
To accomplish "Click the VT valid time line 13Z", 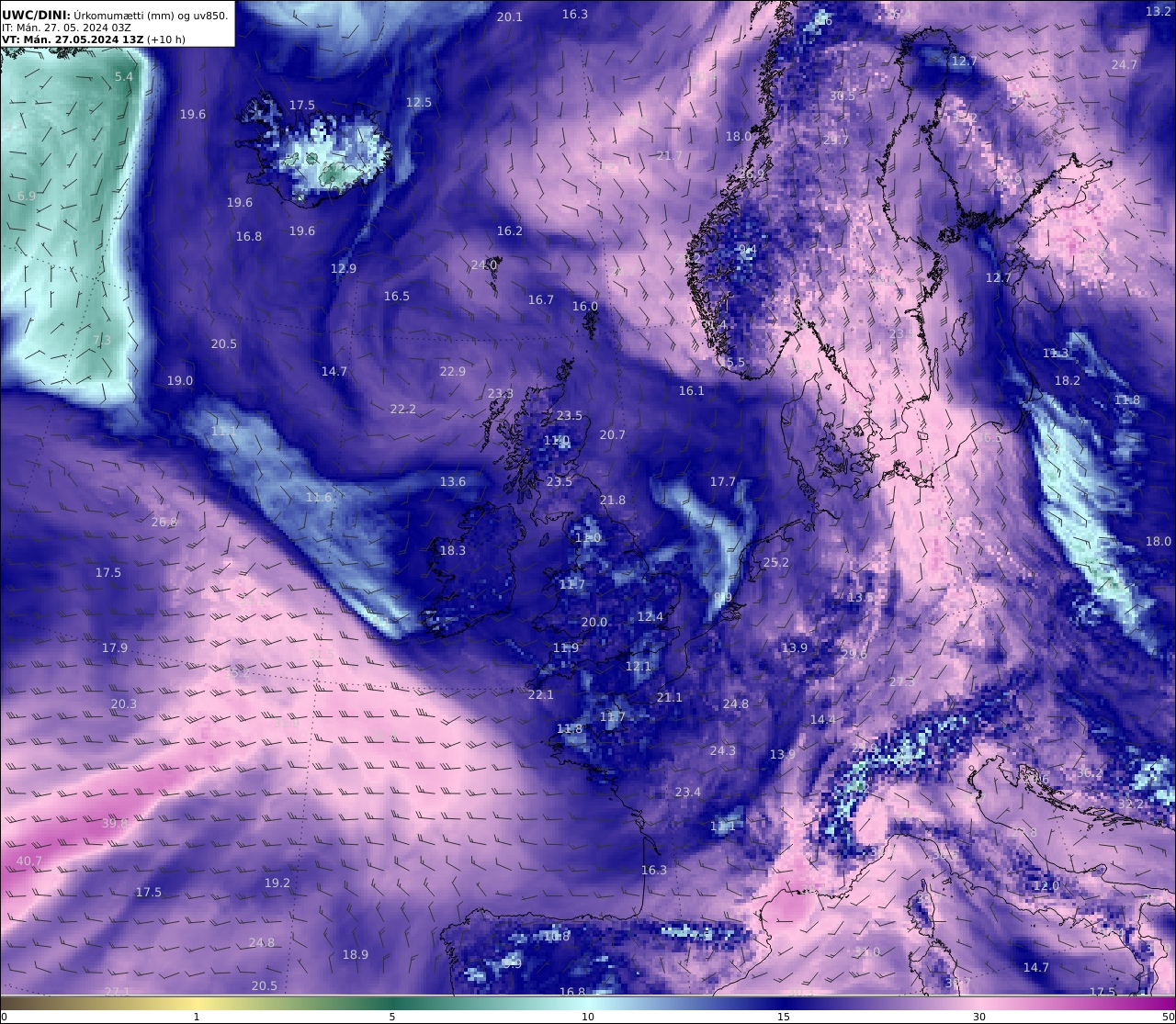I will click(94, 39).
